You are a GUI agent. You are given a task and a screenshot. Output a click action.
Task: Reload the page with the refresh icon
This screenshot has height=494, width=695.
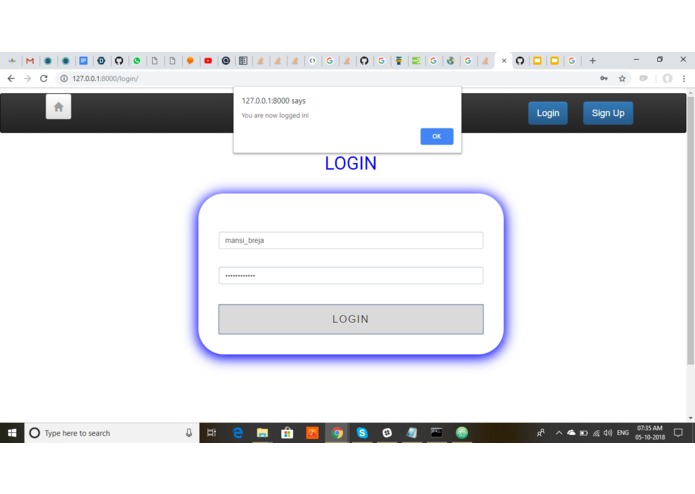pyautogui.click(x=43, y=78)
